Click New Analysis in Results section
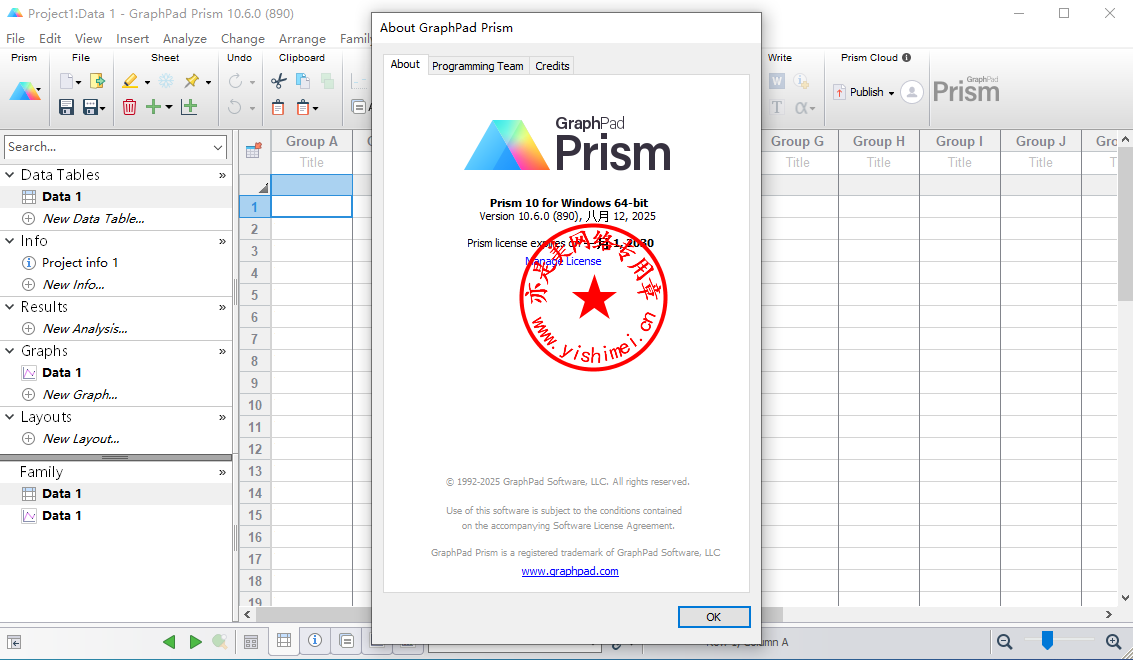Screen dimensions: 1133x660 click(85, 329)
